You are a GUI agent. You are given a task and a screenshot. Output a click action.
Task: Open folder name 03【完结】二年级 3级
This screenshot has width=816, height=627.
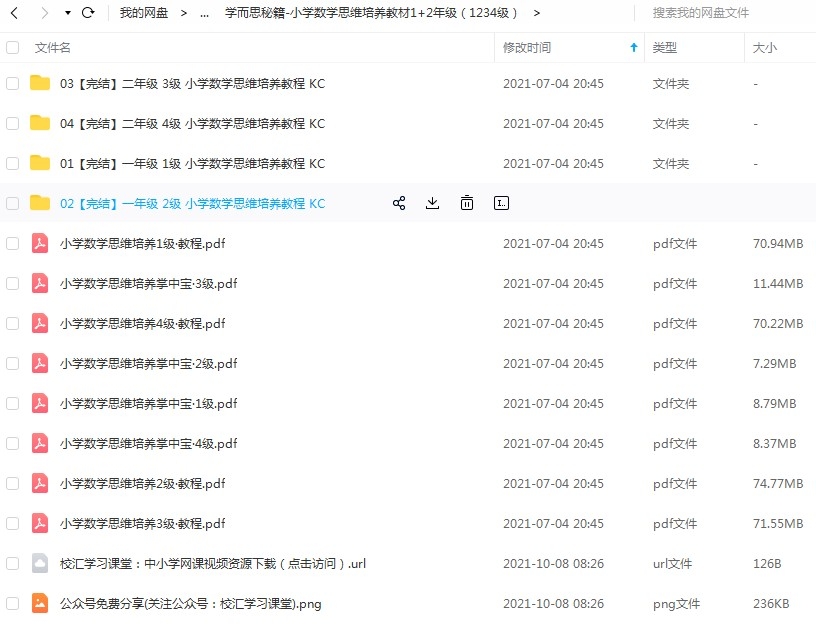(193, 84)
